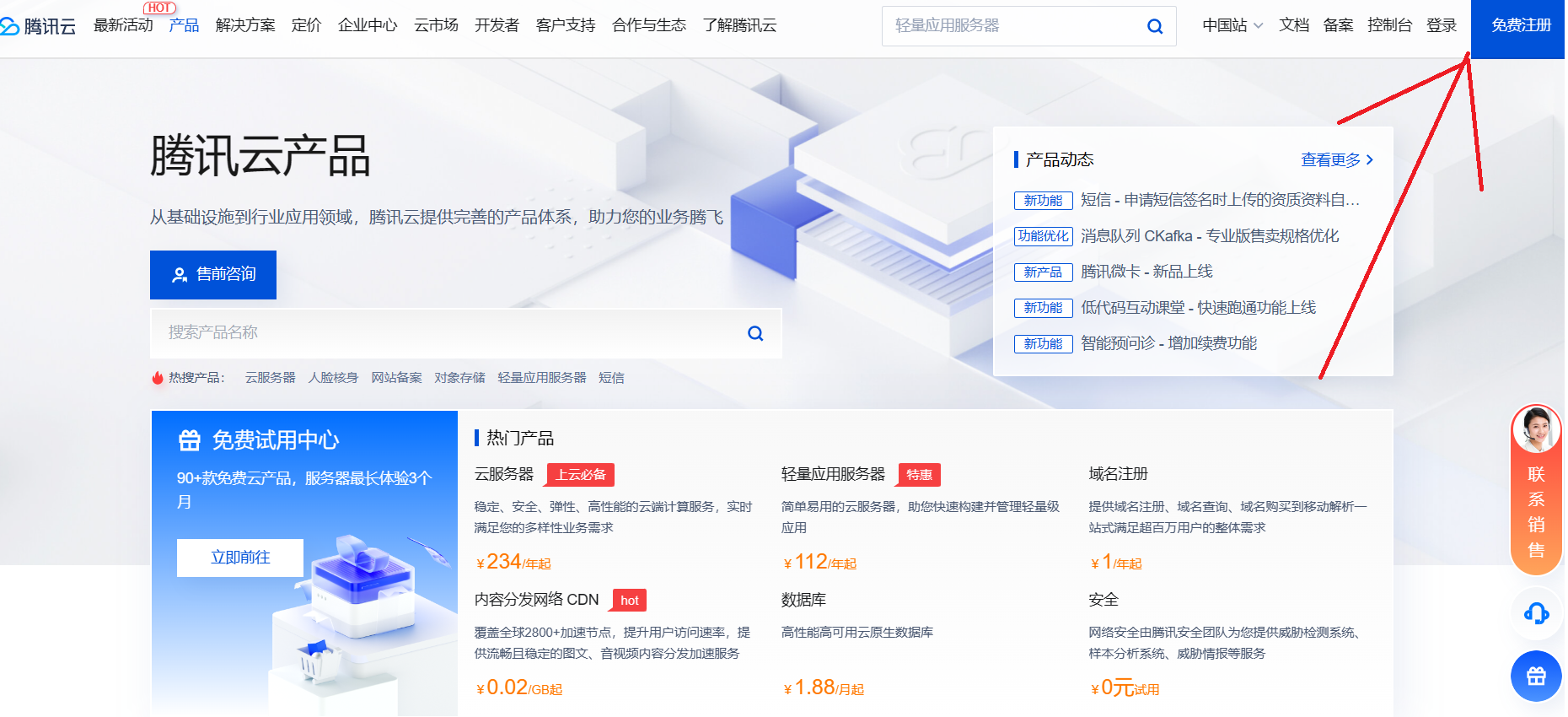This screenshot has width=1568, height=717.
Task: Open the 最新活动 menu
Action: 123,25
